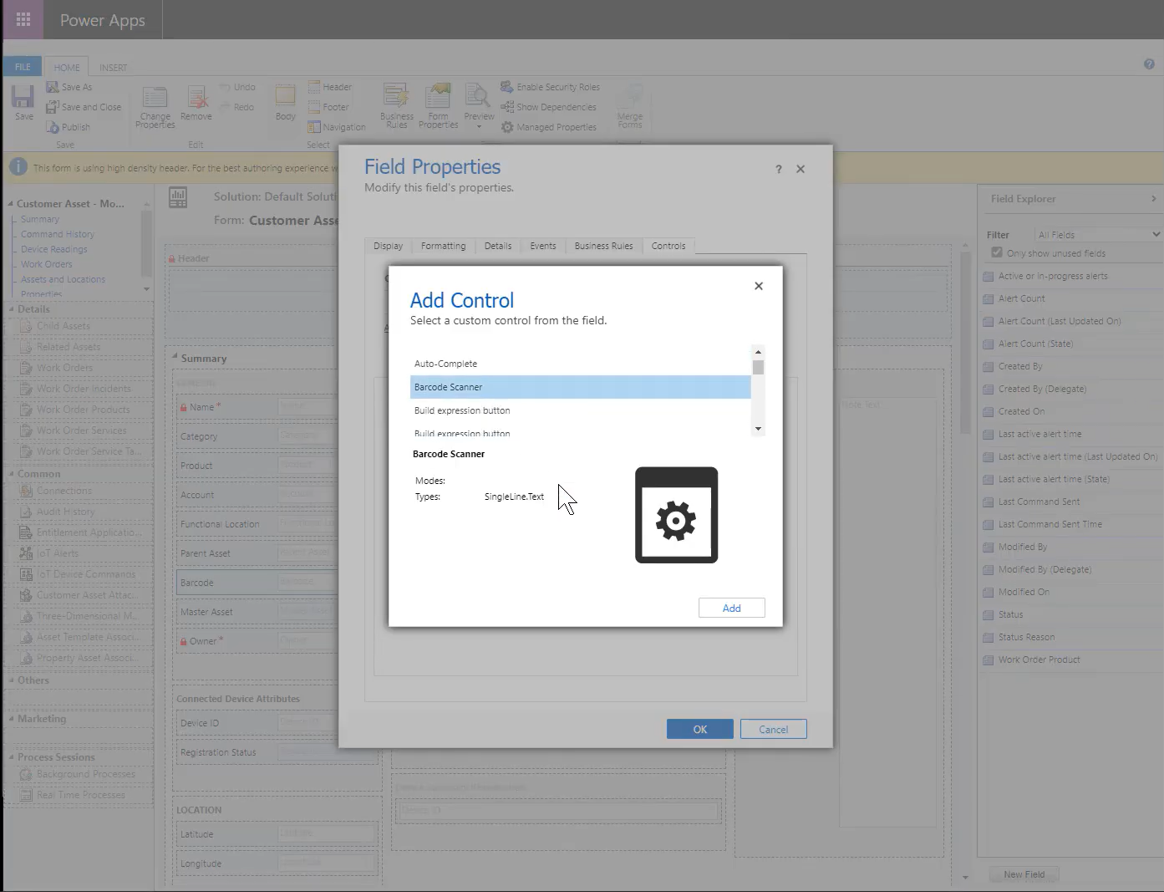Open the Formatting tab in Field Properties

[443, 245]
